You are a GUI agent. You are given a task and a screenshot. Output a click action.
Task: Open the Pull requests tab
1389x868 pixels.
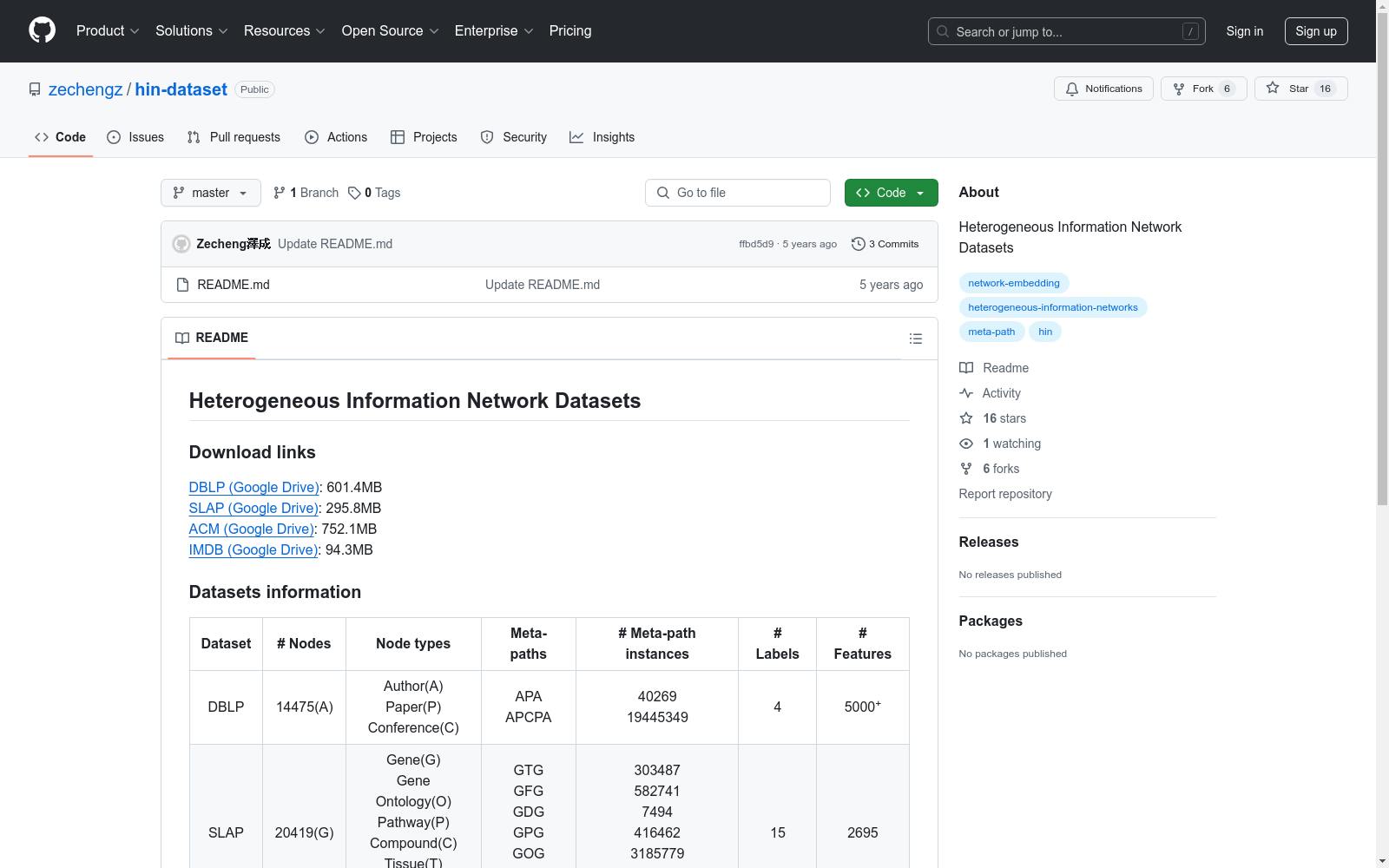point(234,137)
